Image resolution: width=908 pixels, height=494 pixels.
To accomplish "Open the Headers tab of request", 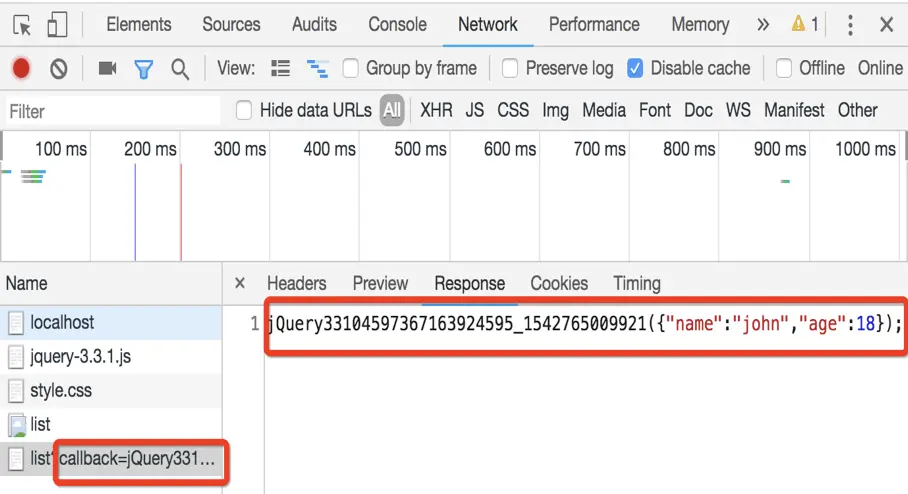I will (296, 283).
